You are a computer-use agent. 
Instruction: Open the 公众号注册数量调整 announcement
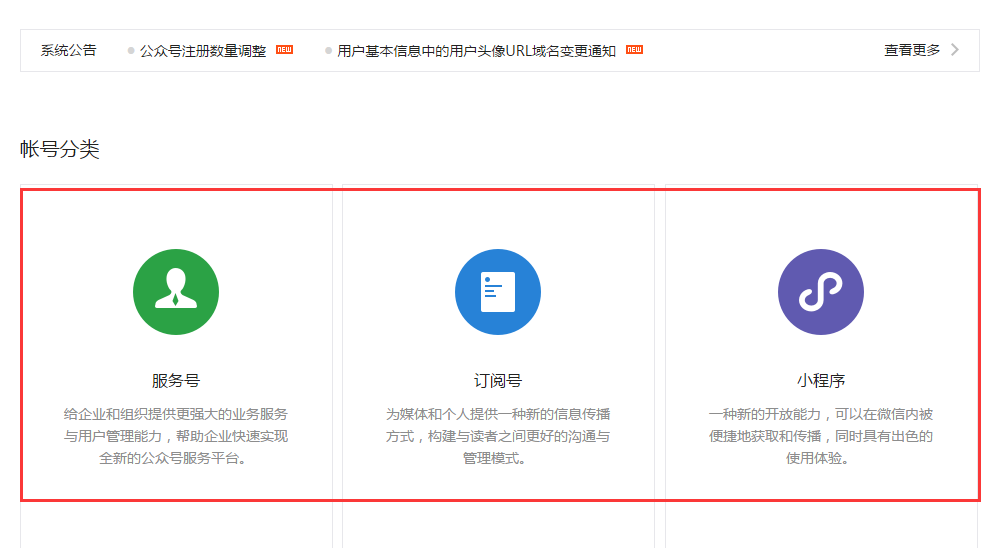tap(203, 50)
